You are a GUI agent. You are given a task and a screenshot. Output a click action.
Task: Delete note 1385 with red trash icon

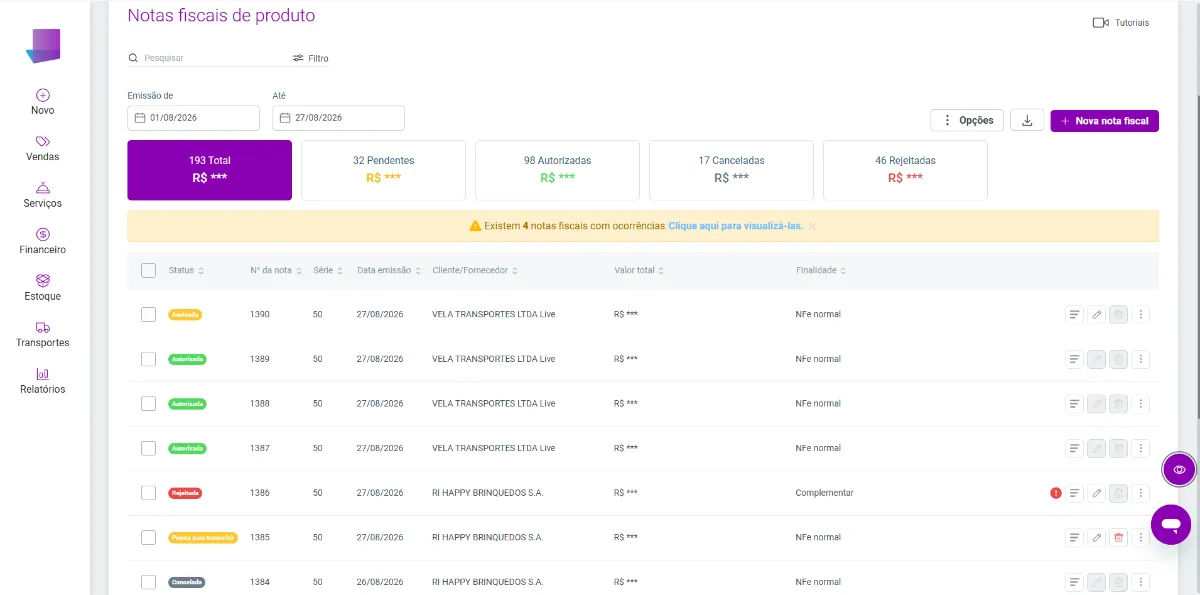[x=1119, y=538]
